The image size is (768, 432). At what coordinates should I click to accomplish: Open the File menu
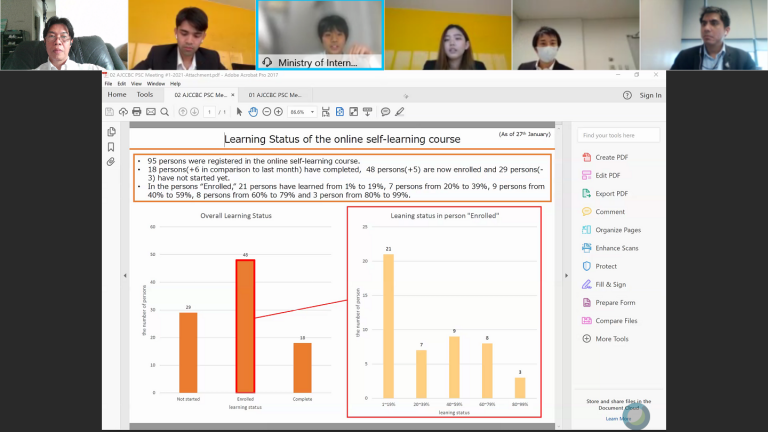[x=109, y=84]
